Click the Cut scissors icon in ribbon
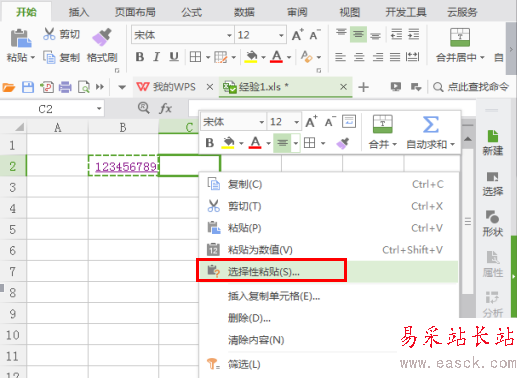The height and width of the screenshot is (378, 517). 49,34
